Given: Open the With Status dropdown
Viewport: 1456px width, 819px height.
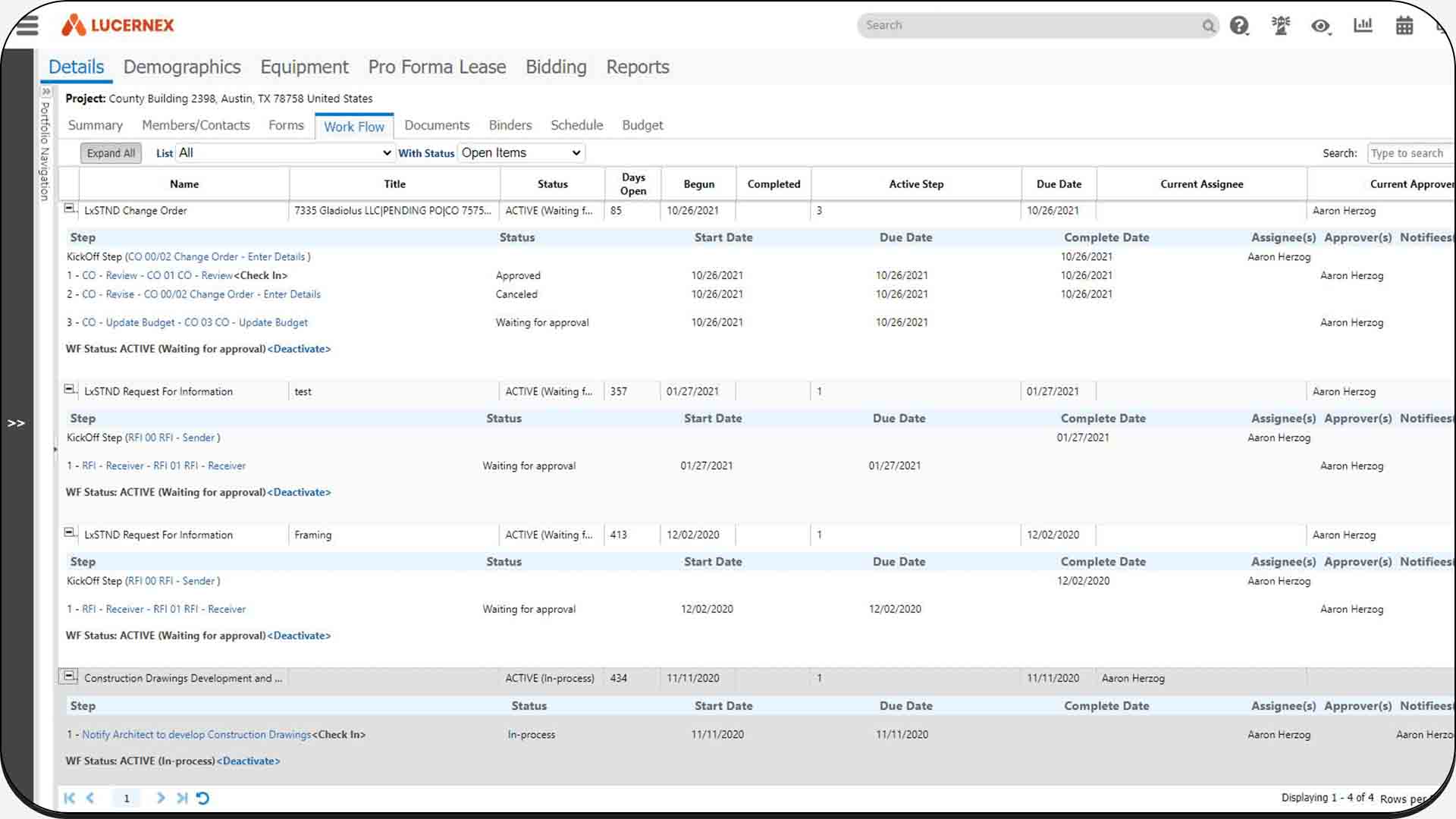Looking at the screenshot, I should tap(520, 152).
